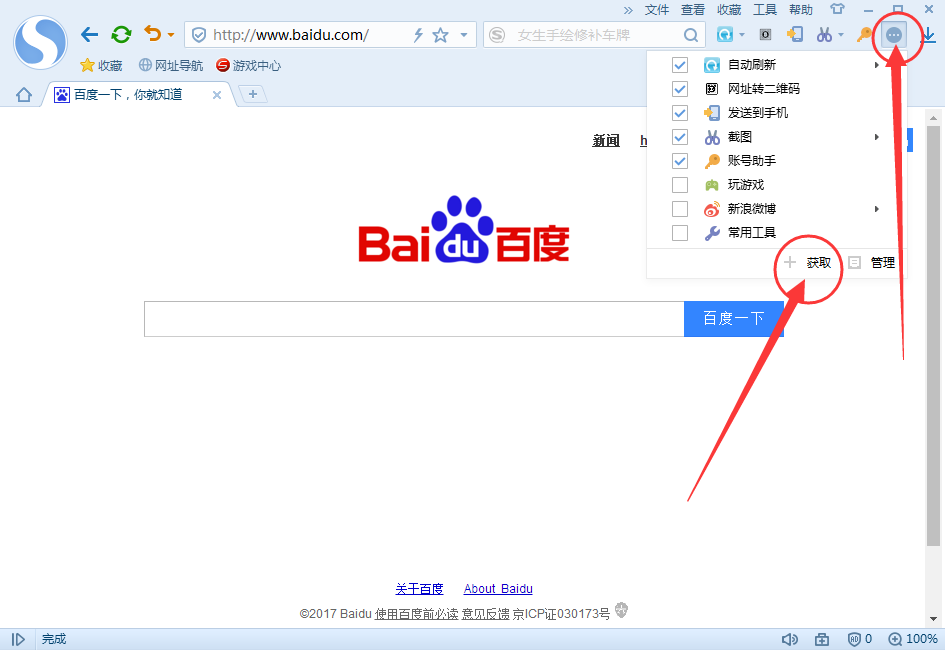Open the 新闻 link on Baidu
This screenshot has width=945, height=650.
[606, 140]
